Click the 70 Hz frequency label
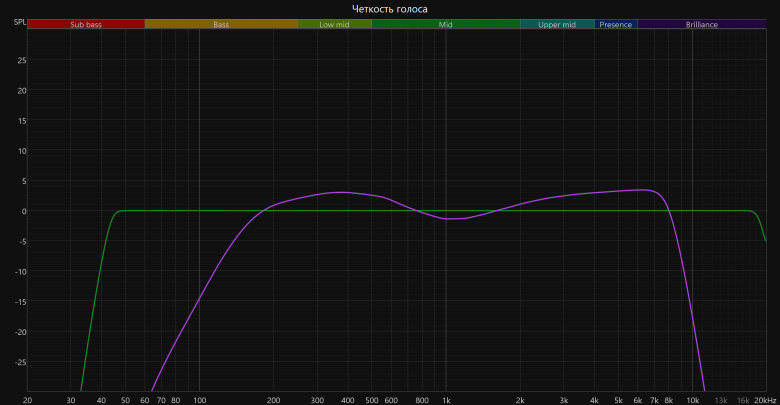The width and height of the screenshot is (780, 405). point(161,400)
